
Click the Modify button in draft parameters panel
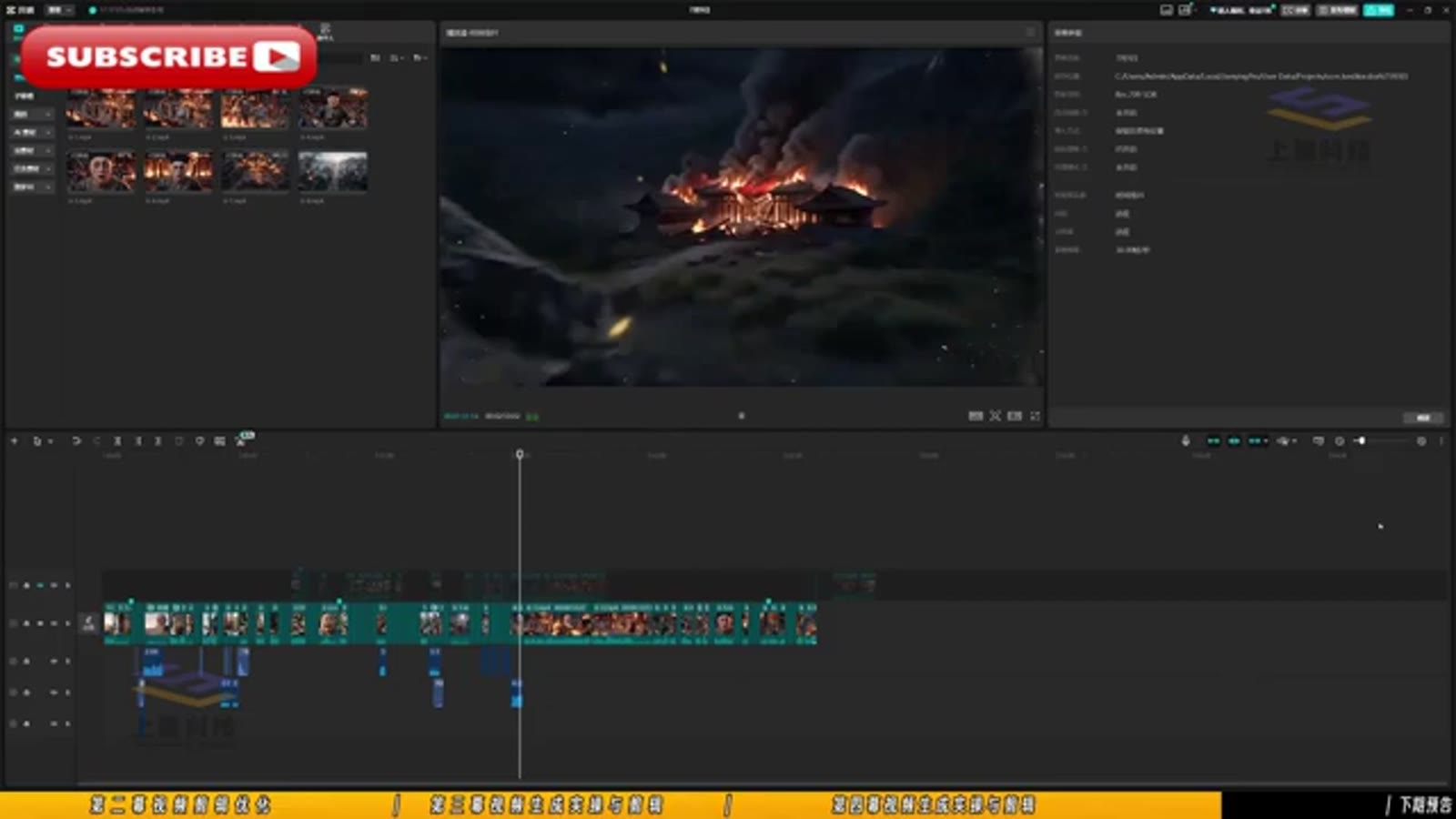click(x=1423, y=418)
